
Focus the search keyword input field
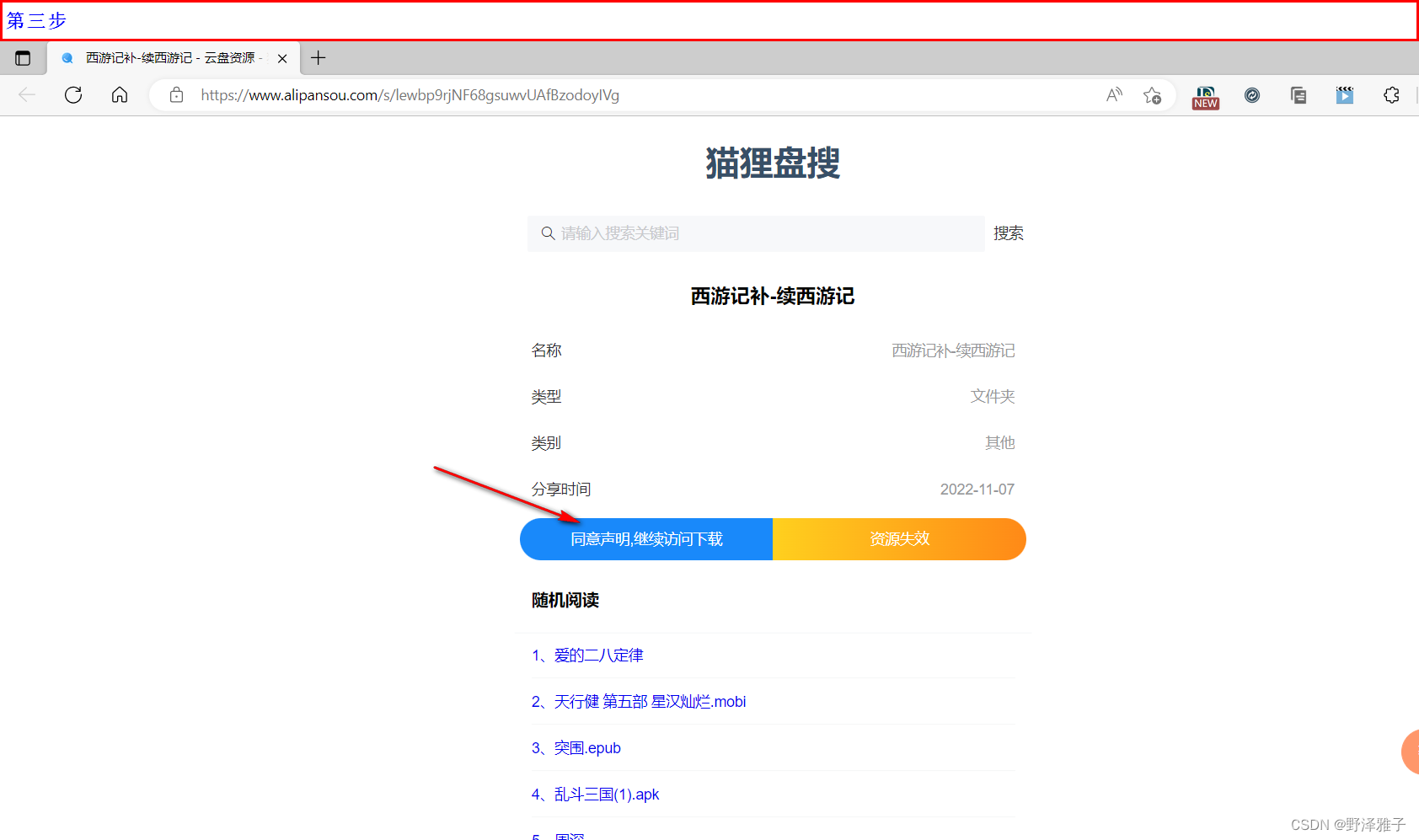(x=756, y=233)
